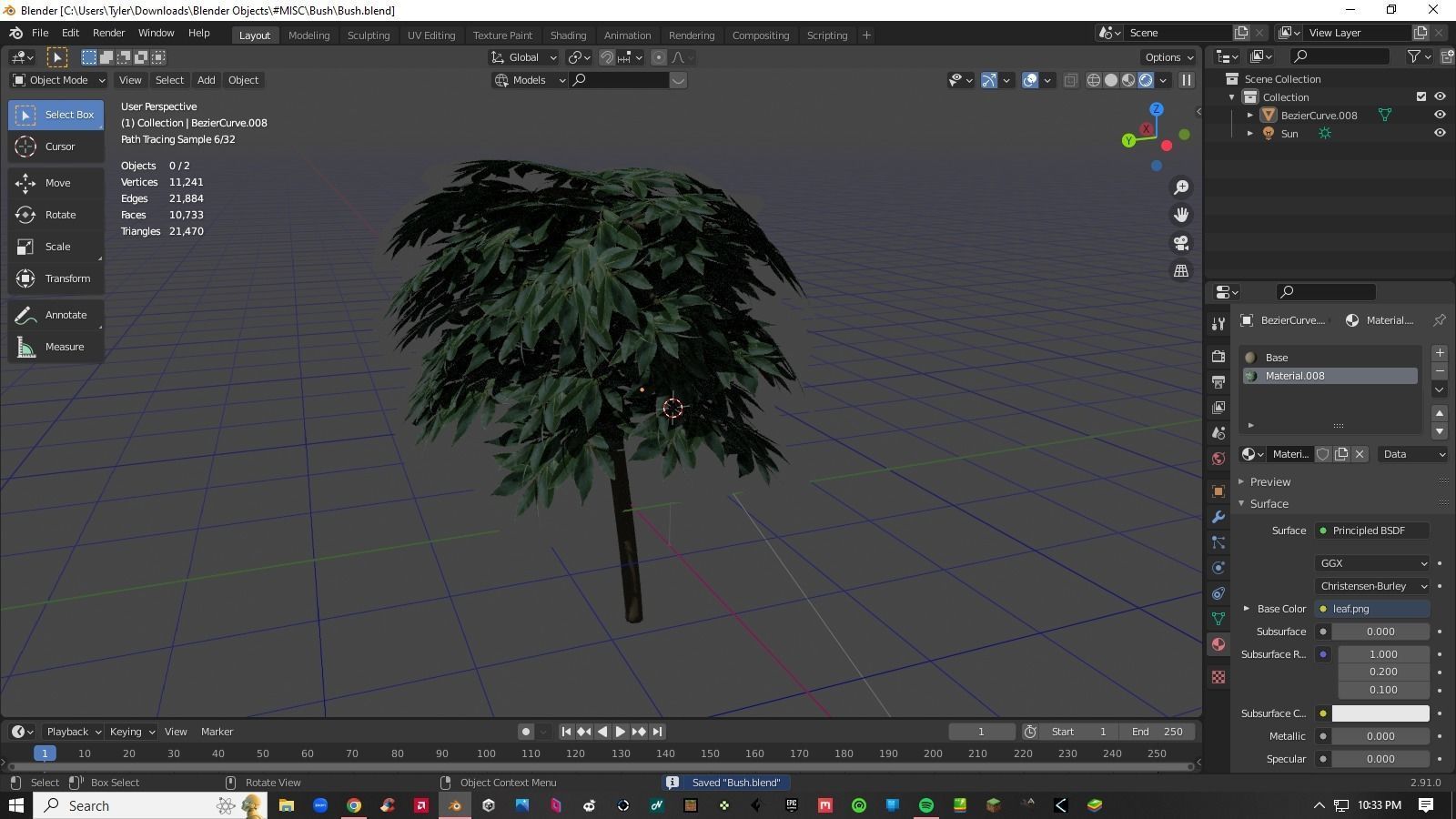Open Object Constraint properties tab
Screen dimensions: 1456x819
point(1218,593)
